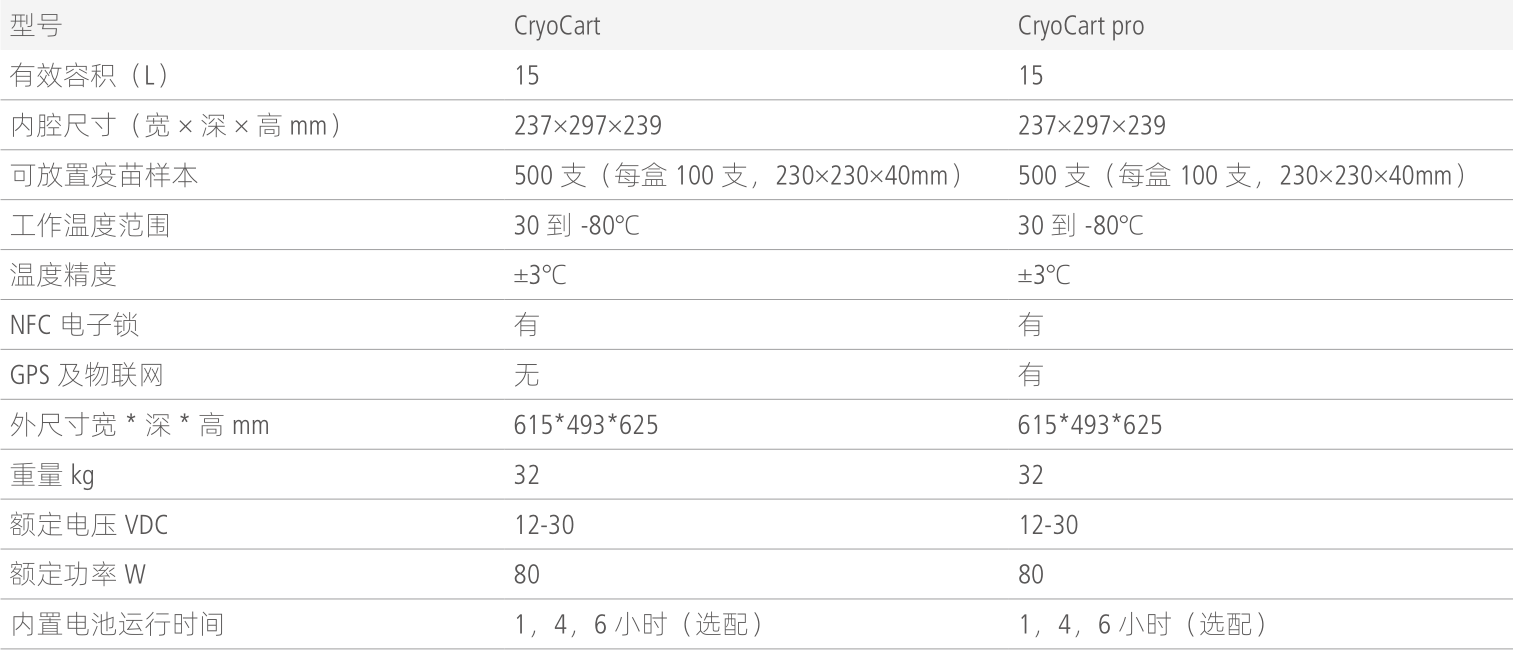This screenshot has height=657, width=1513.
Task: Click the NFC 电子锁 row label
Action: (73, 326)
